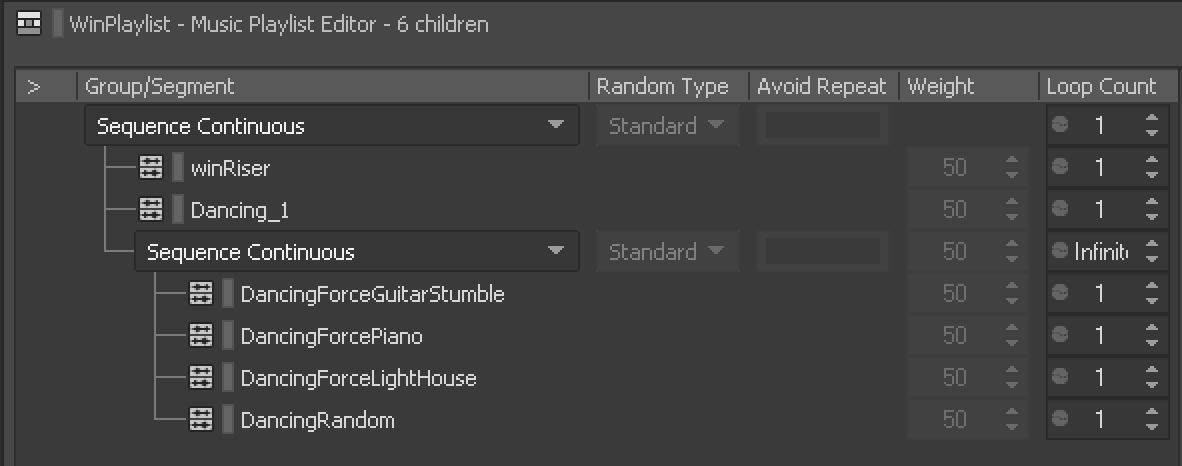Click the expand arrow column header
The width and height of the screenshot is (1182, 466).
coord(33,87)
